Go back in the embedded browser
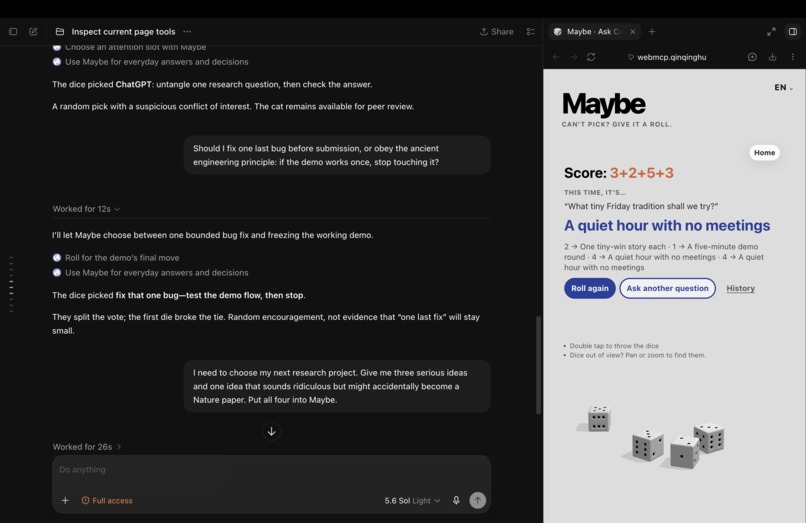 [556, 57]
